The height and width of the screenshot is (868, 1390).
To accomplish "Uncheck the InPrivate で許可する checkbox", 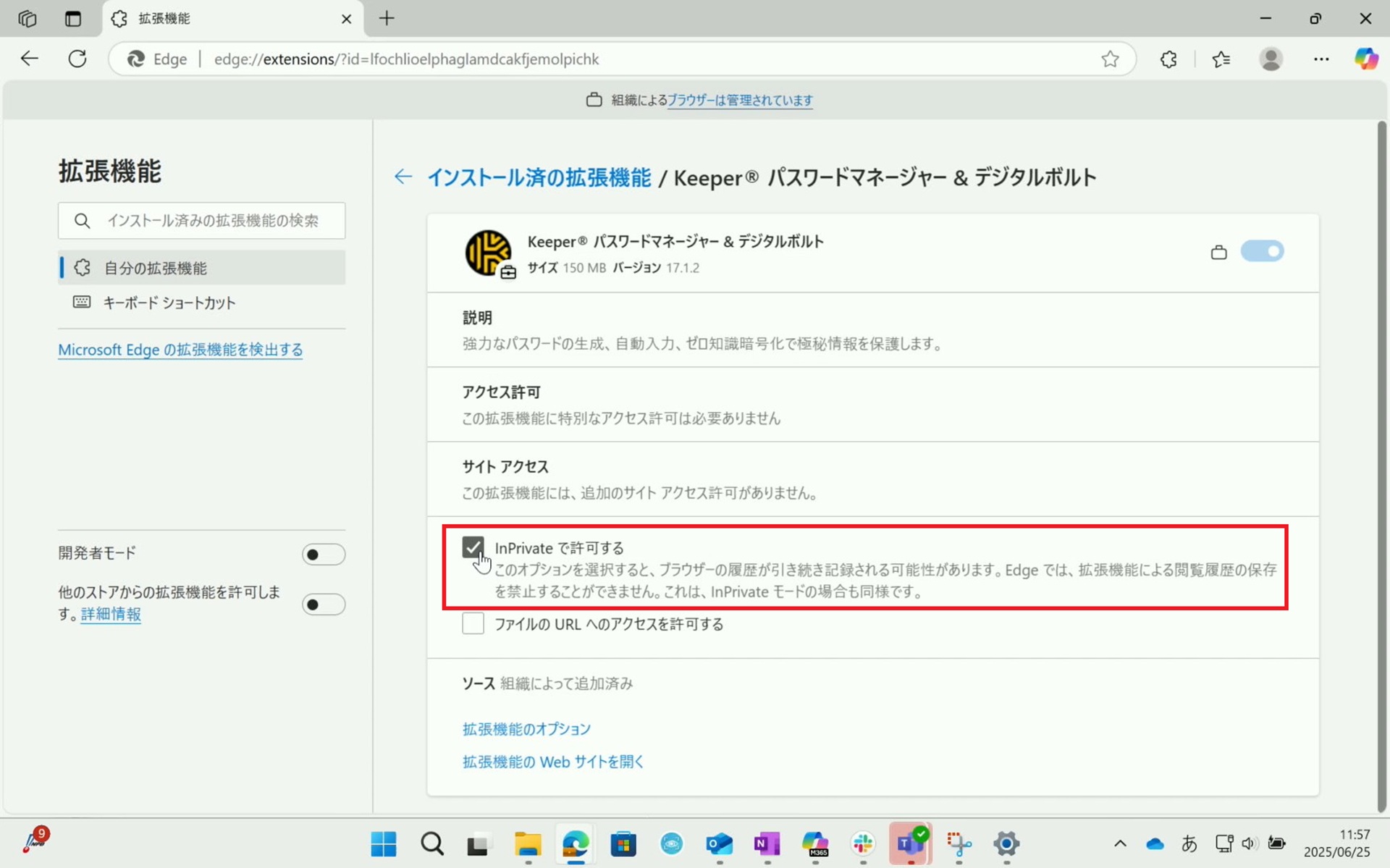I will point(473,547).
